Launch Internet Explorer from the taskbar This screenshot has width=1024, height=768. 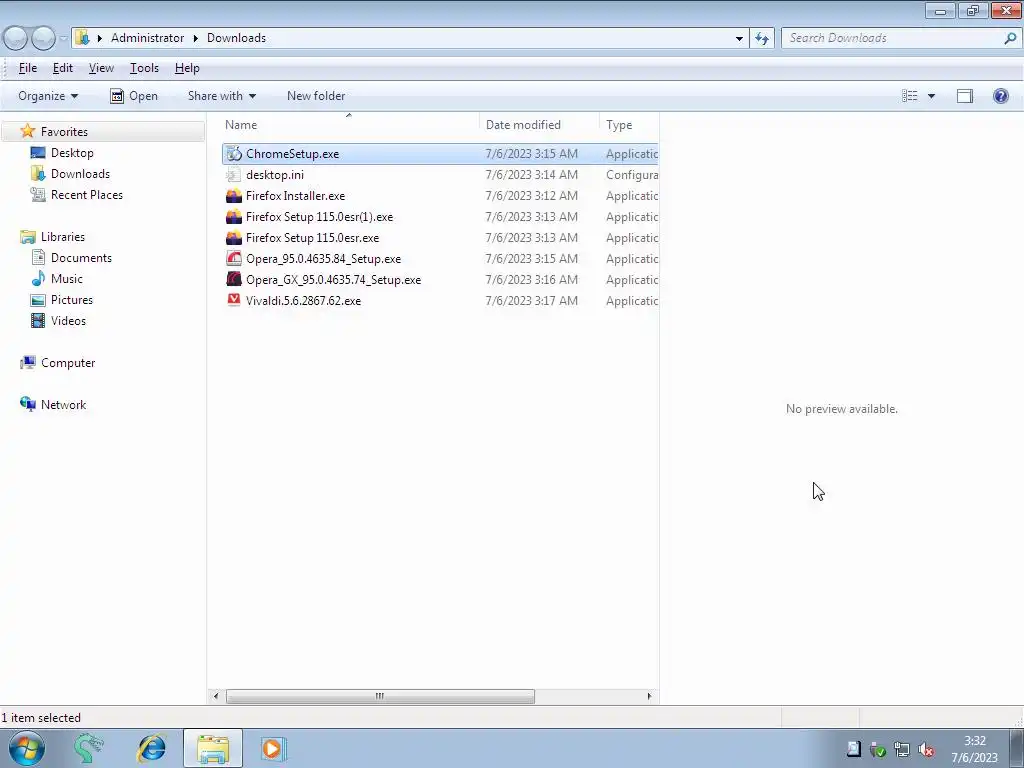(151, 748)
